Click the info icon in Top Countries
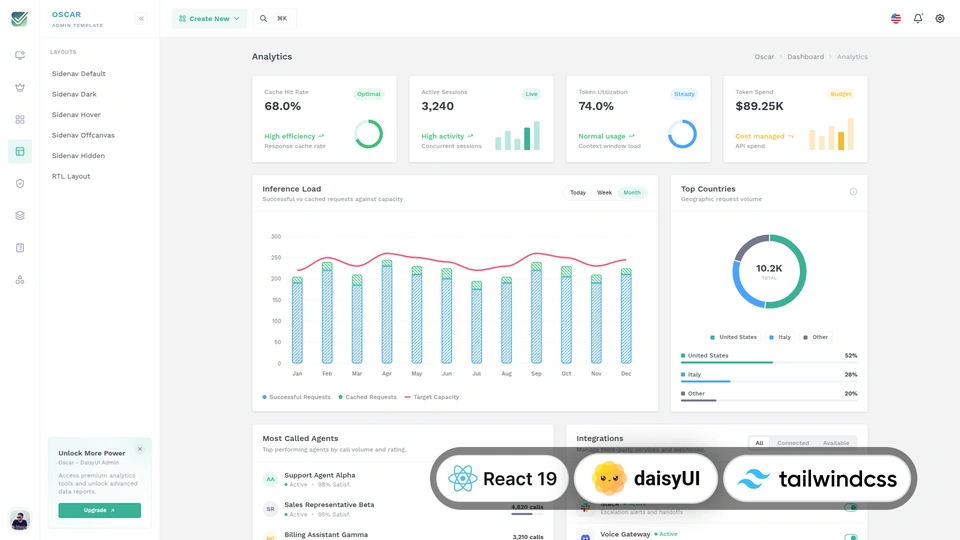The image size is (960, 540). coord(853,192)
